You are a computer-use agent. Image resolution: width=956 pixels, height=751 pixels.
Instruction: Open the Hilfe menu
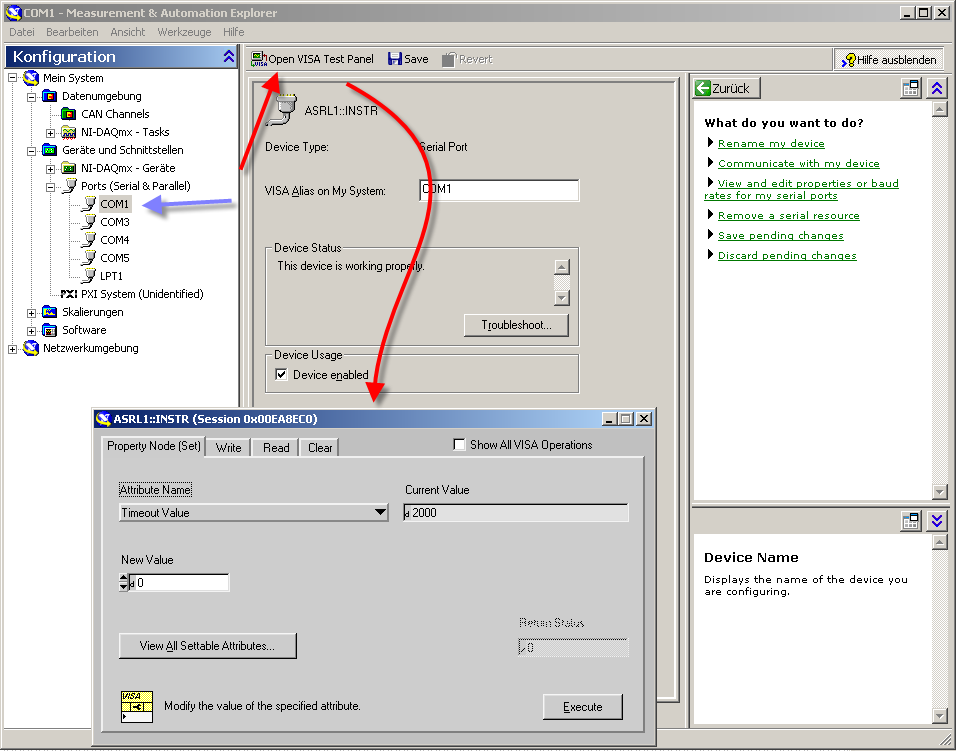pos(234,32)
